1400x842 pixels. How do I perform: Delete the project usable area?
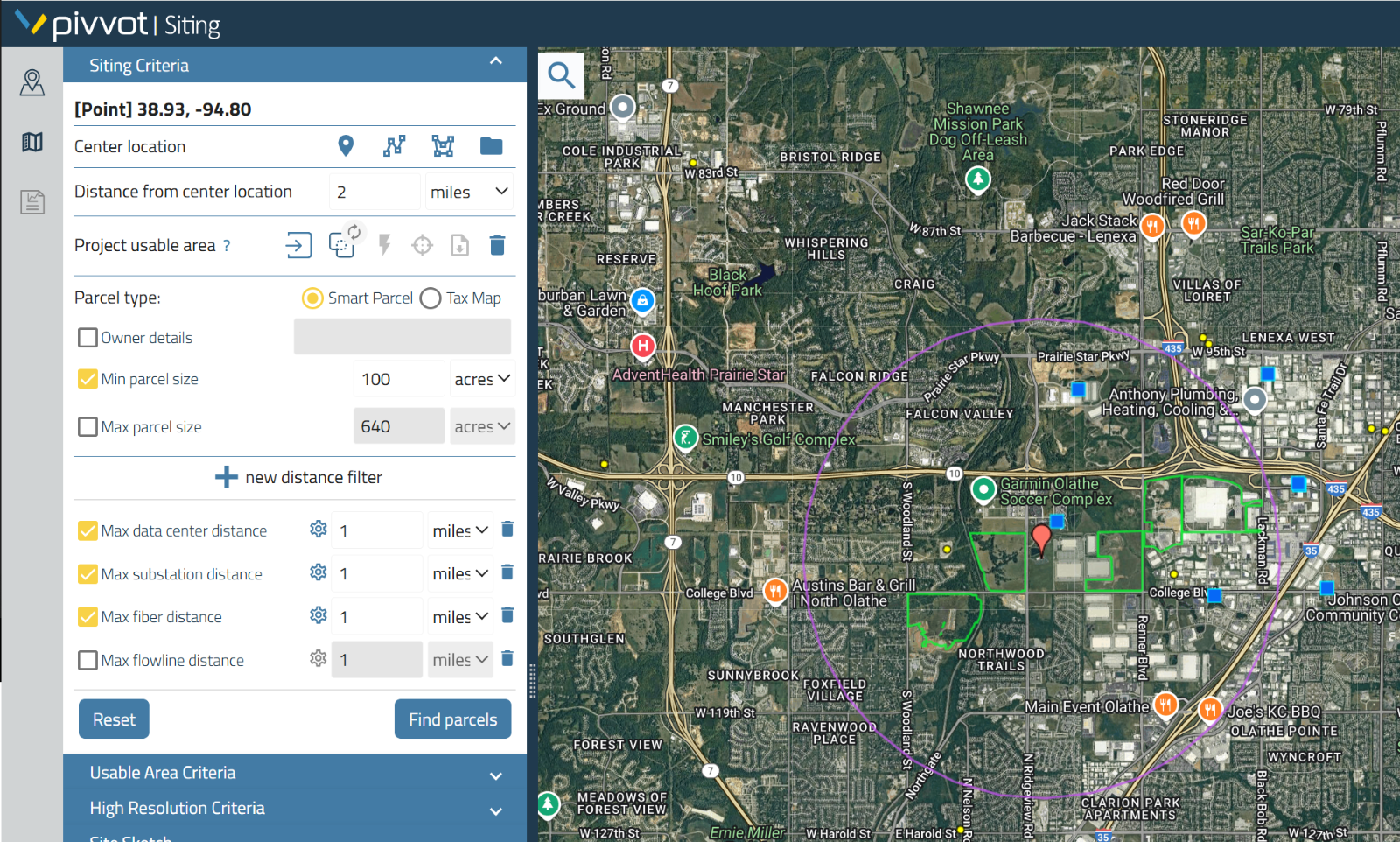click(497, 245)
